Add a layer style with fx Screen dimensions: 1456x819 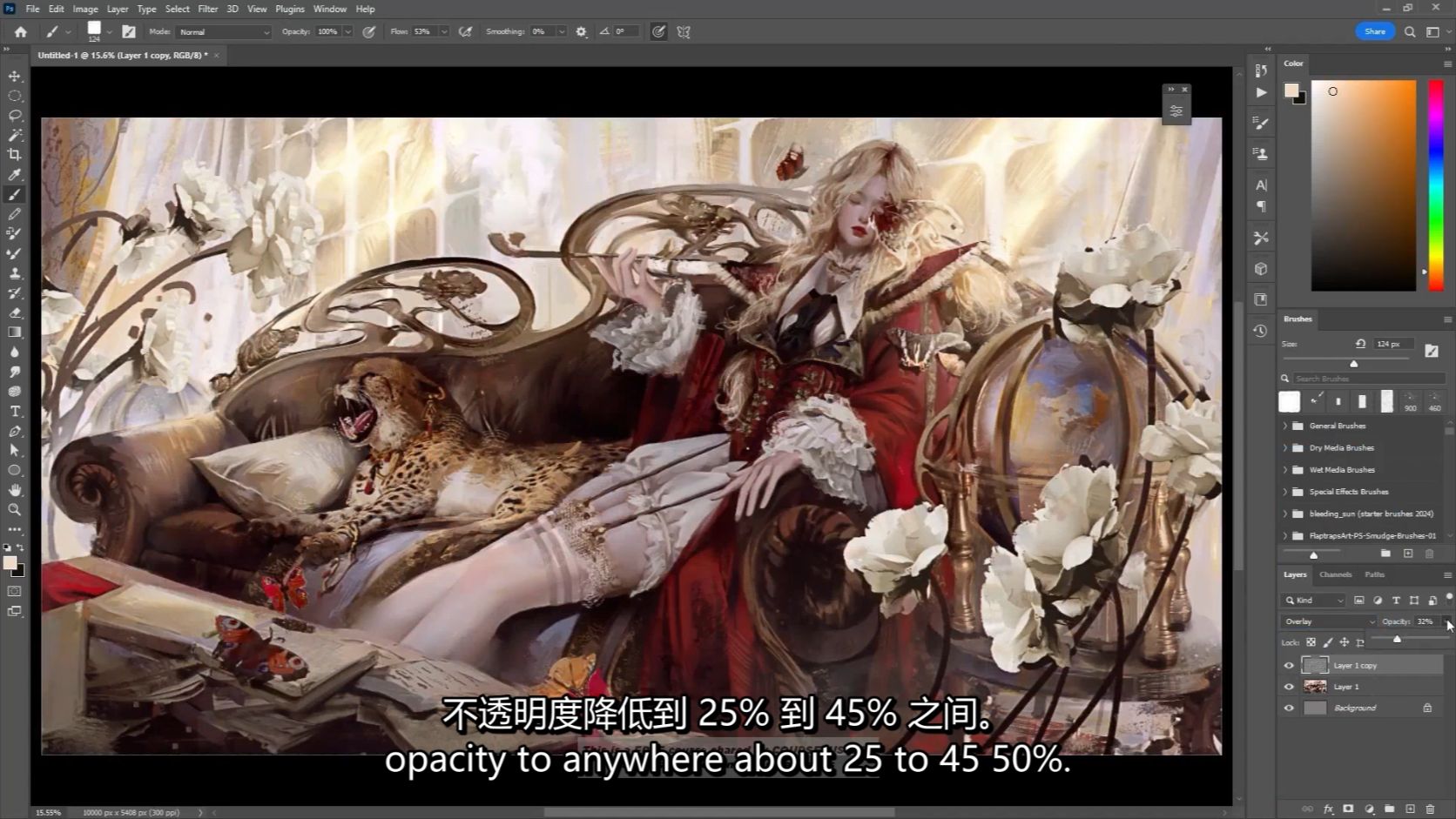coord(1329,809)
